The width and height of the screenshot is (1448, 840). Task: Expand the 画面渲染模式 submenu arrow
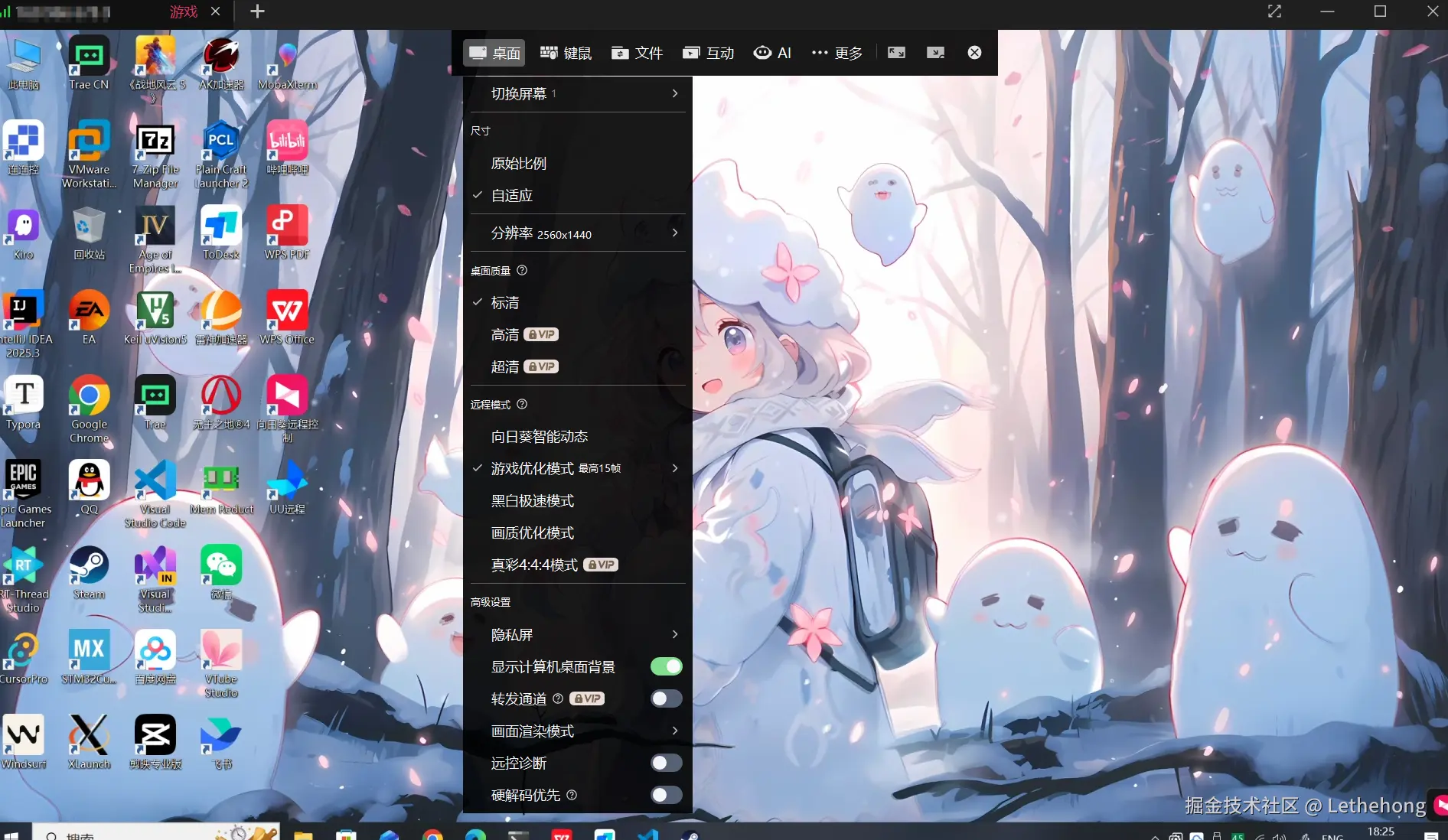coord(674,731)
